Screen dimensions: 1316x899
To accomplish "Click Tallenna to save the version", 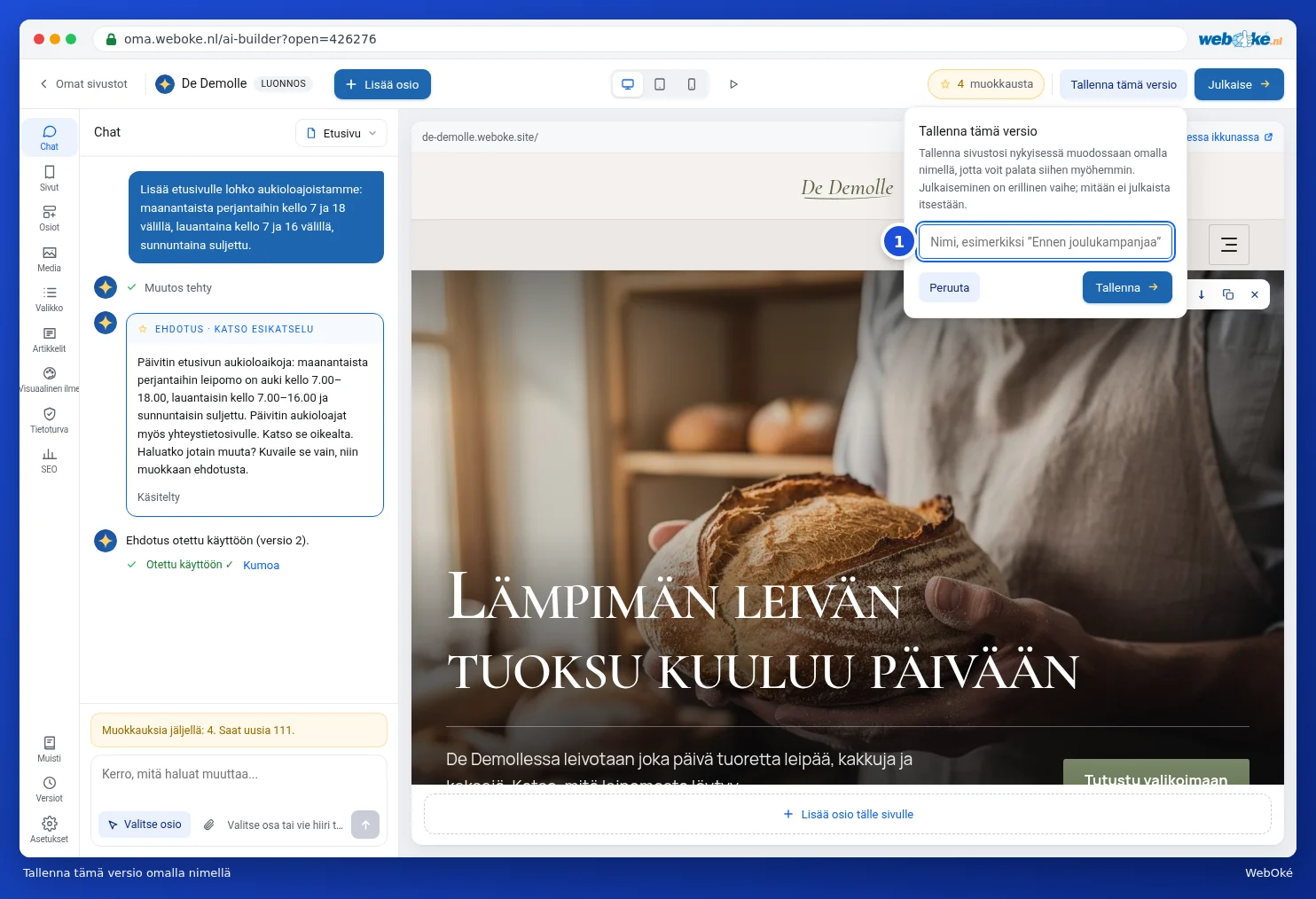I will [1127, 287].
